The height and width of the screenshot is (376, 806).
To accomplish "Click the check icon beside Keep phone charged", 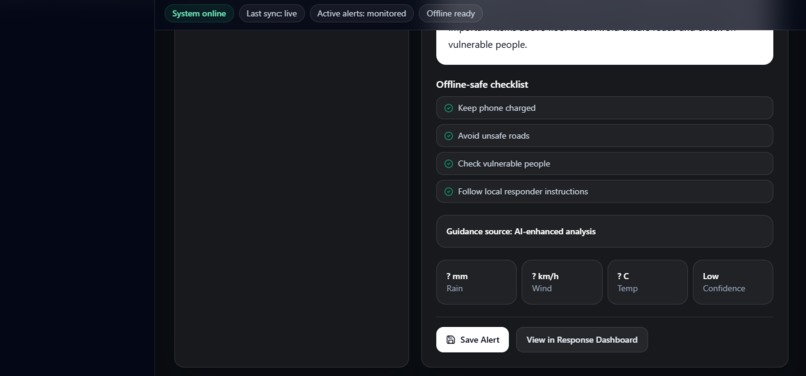I will (449, 108).
